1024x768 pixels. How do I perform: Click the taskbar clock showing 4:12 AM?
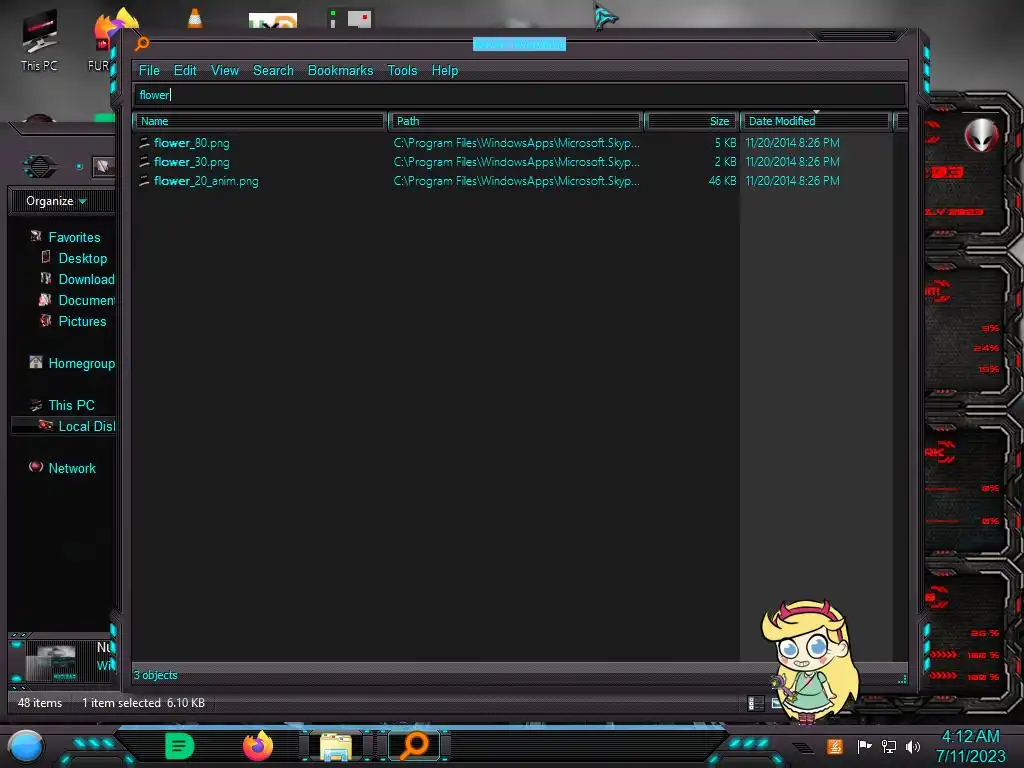pos(970,746)
